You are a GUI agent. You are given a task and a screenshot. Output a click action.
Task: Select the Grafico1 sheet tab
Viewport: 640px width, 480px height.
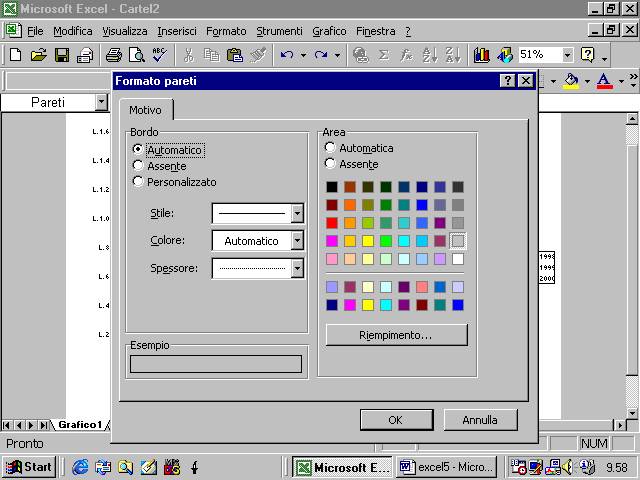80,424
